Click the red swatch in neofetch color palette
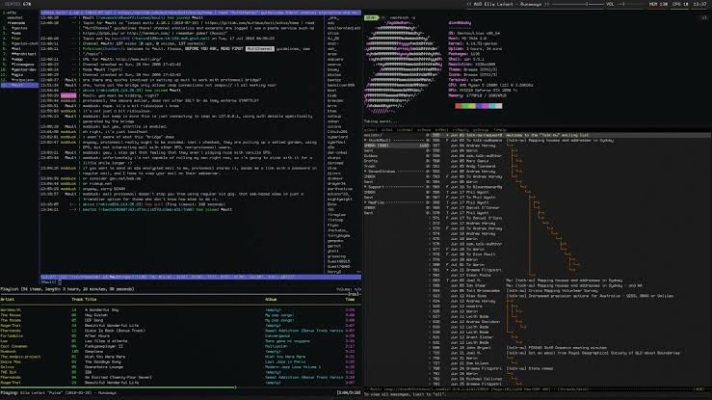712x400 pixels. point(459,106)
